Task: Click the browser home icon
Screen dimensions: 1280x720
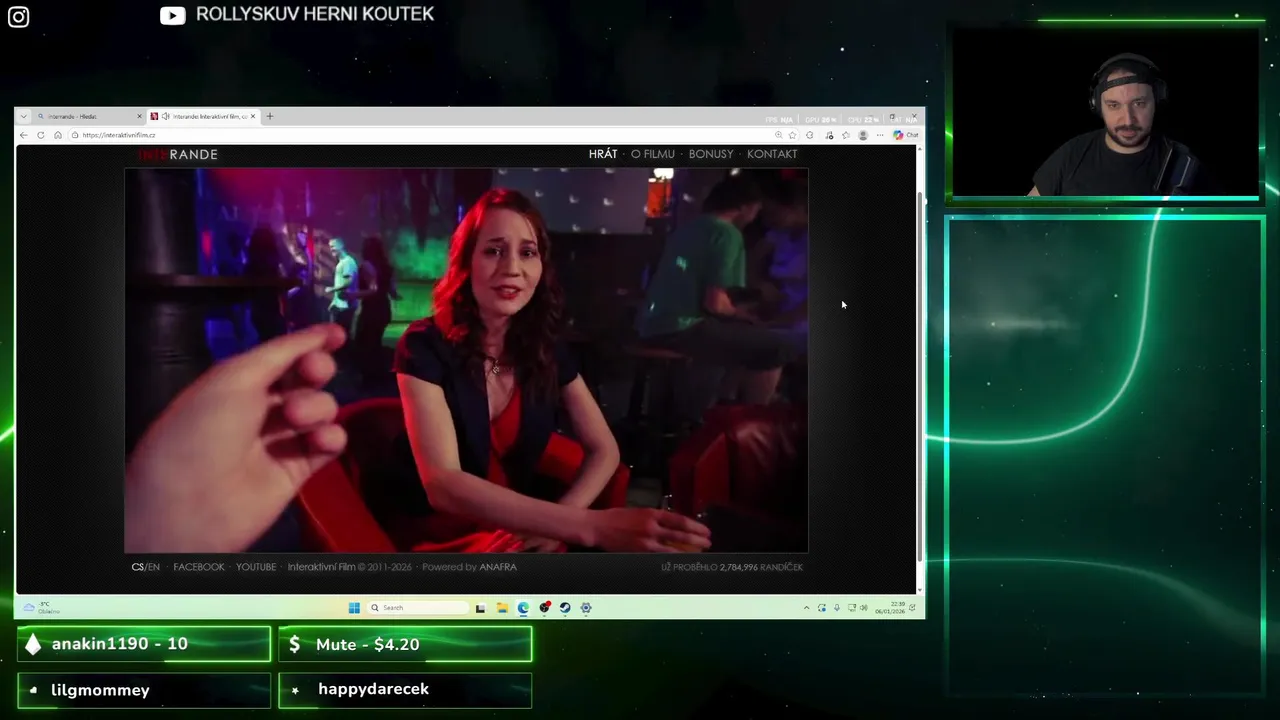Action: click(x=58, y=135)
